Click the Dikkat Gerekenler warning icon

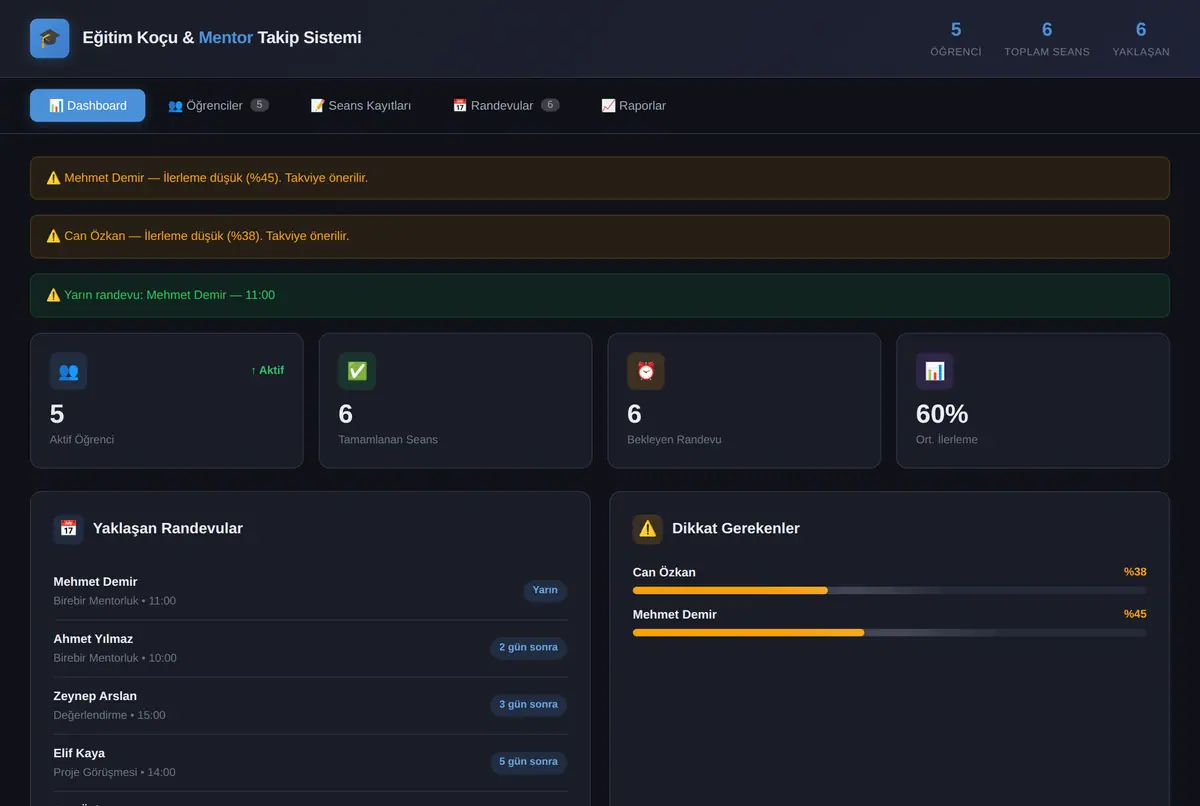[647, 529]
